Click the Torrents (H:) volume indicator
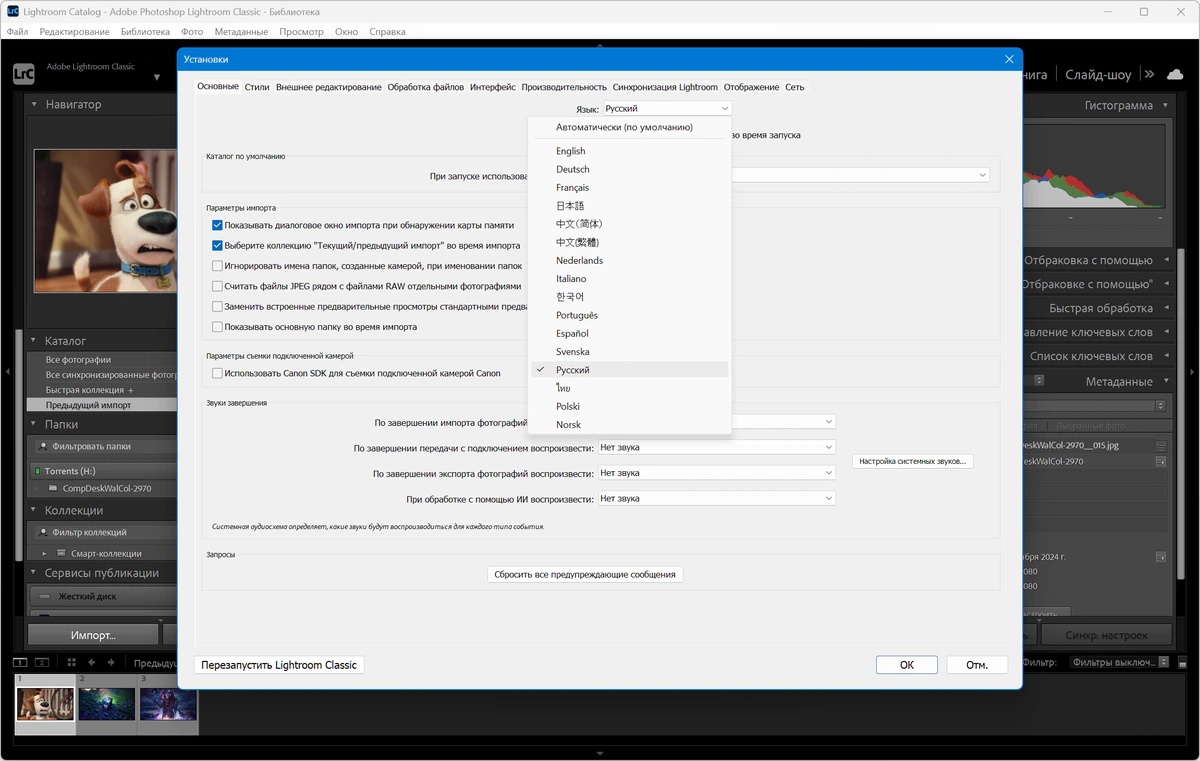Viewport: 1200px width, 761px height. [37, 471]
